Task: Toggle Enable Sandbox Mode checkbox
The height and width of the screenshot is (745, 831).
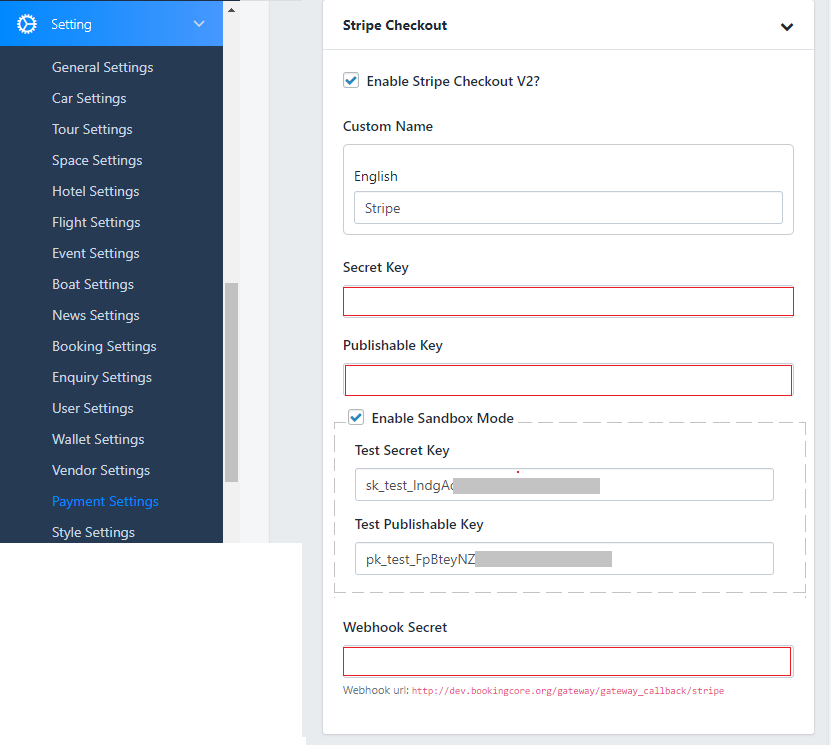Action: [x=356, y=418]
